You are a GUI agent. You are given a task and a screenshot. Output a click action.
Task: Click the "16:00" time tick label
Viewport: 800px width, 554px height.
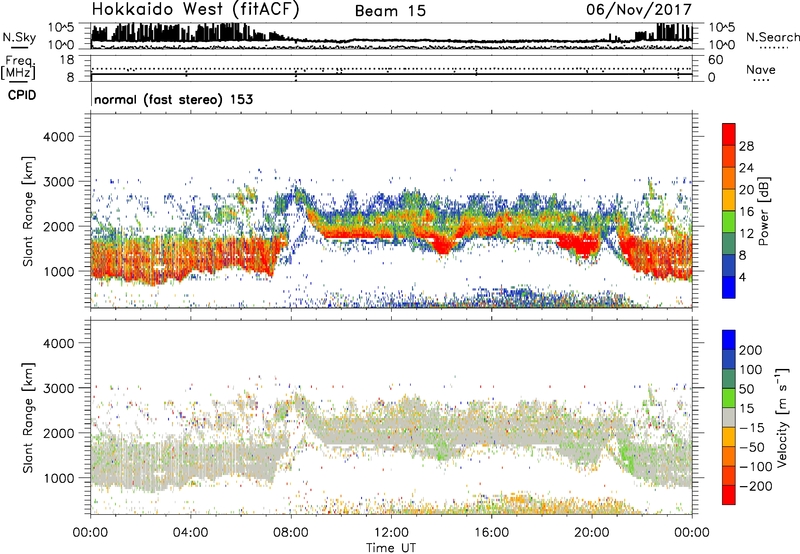coord(491,533)
